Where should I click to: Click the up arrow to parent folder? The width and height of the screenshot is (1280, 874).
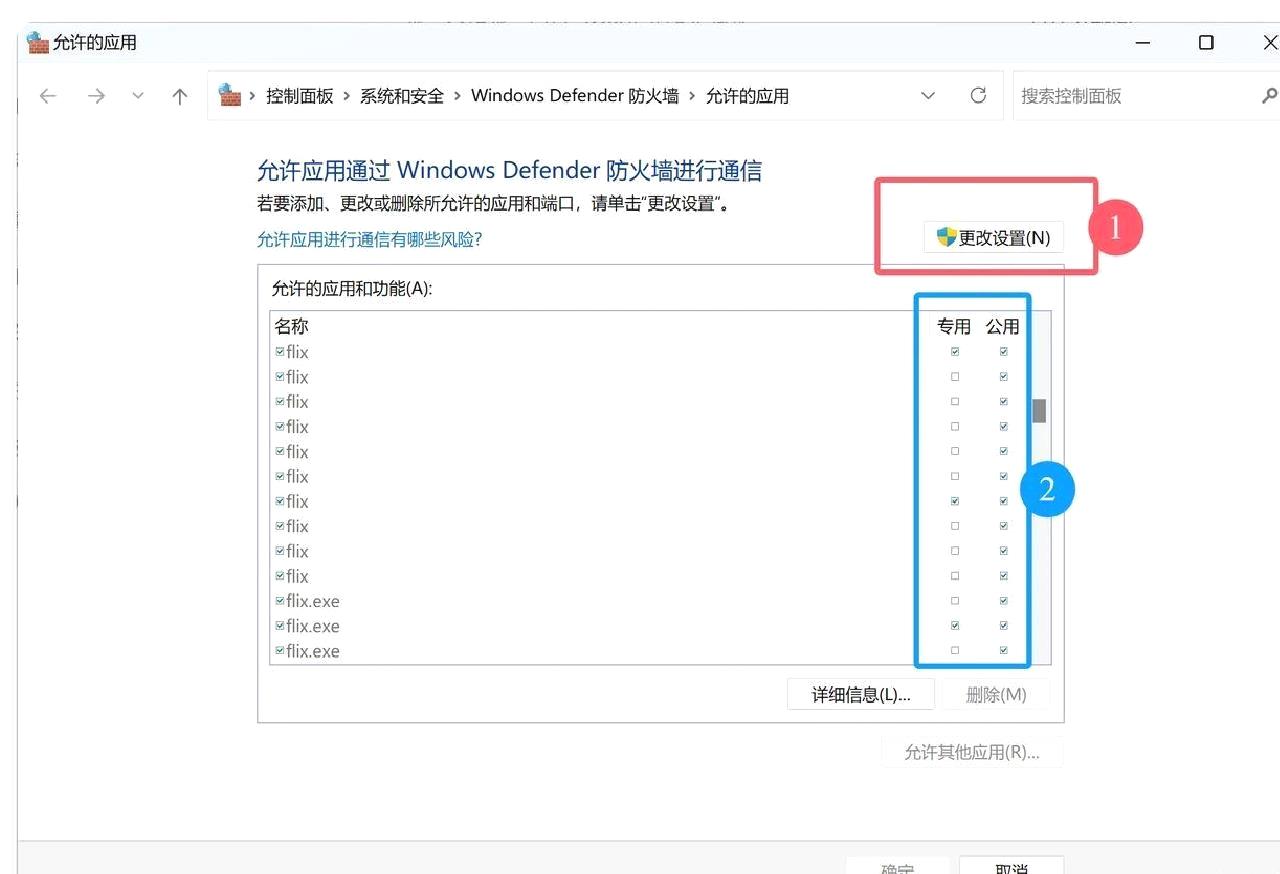180,96
